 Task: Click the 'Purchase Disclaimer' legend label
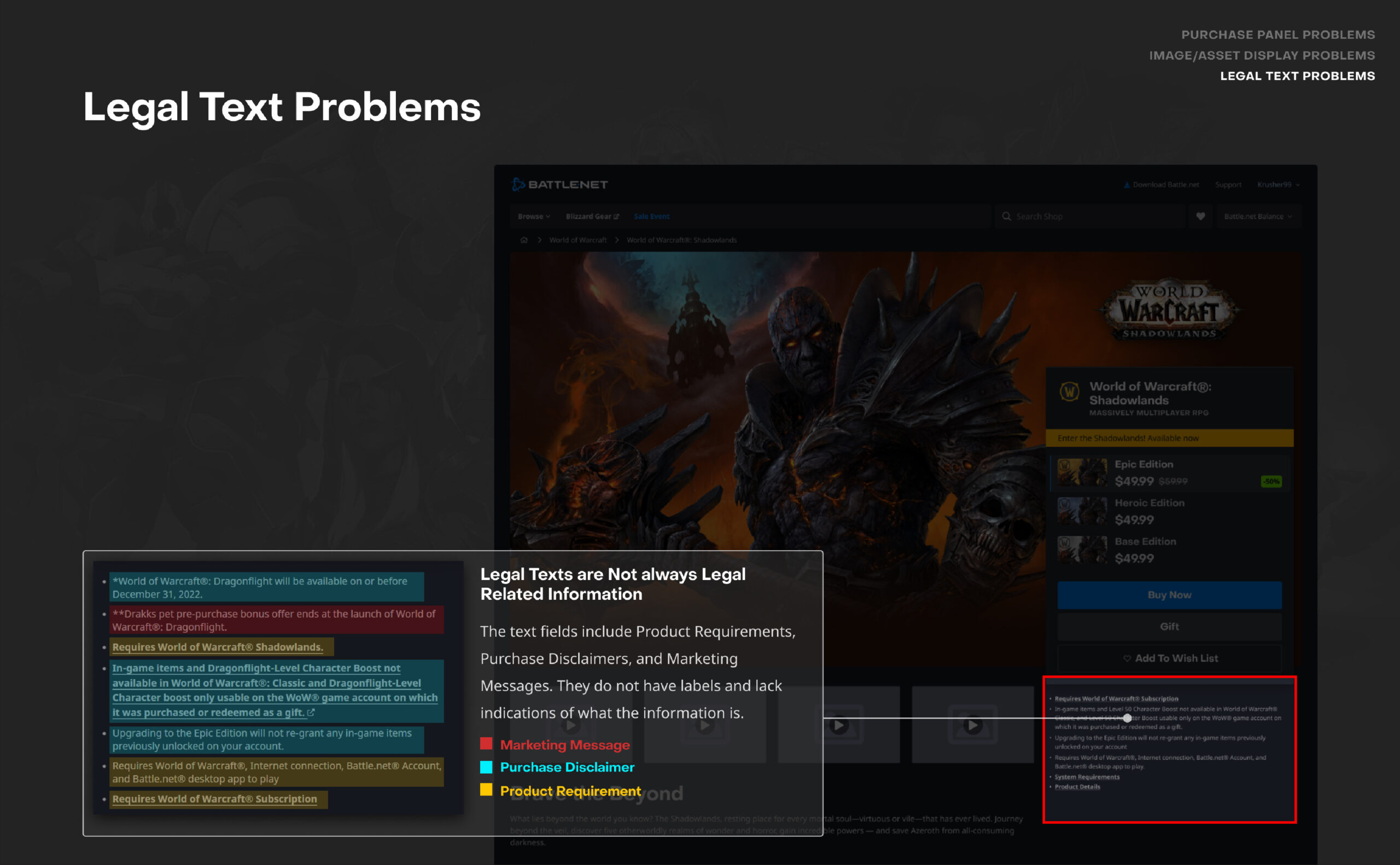(x=567, y=767)
